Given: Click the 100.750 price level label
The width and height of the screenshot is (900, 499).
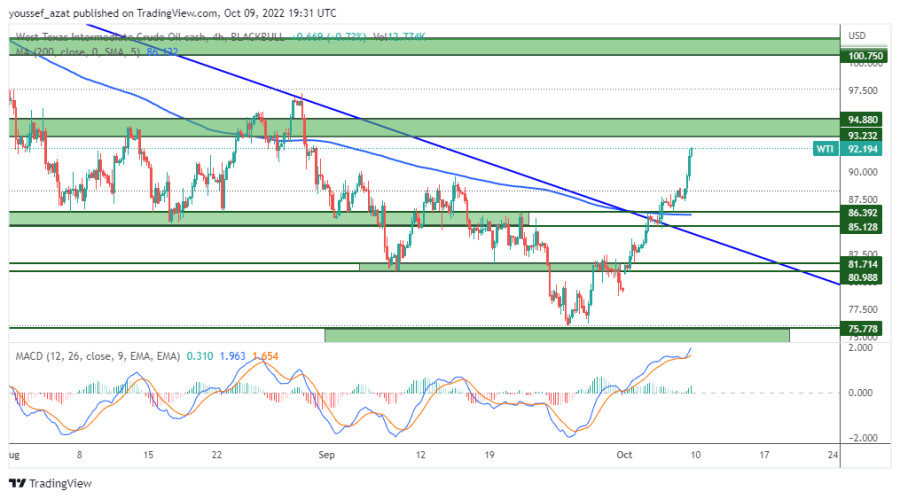Looking at the screenshot, I should pos(864,57).
